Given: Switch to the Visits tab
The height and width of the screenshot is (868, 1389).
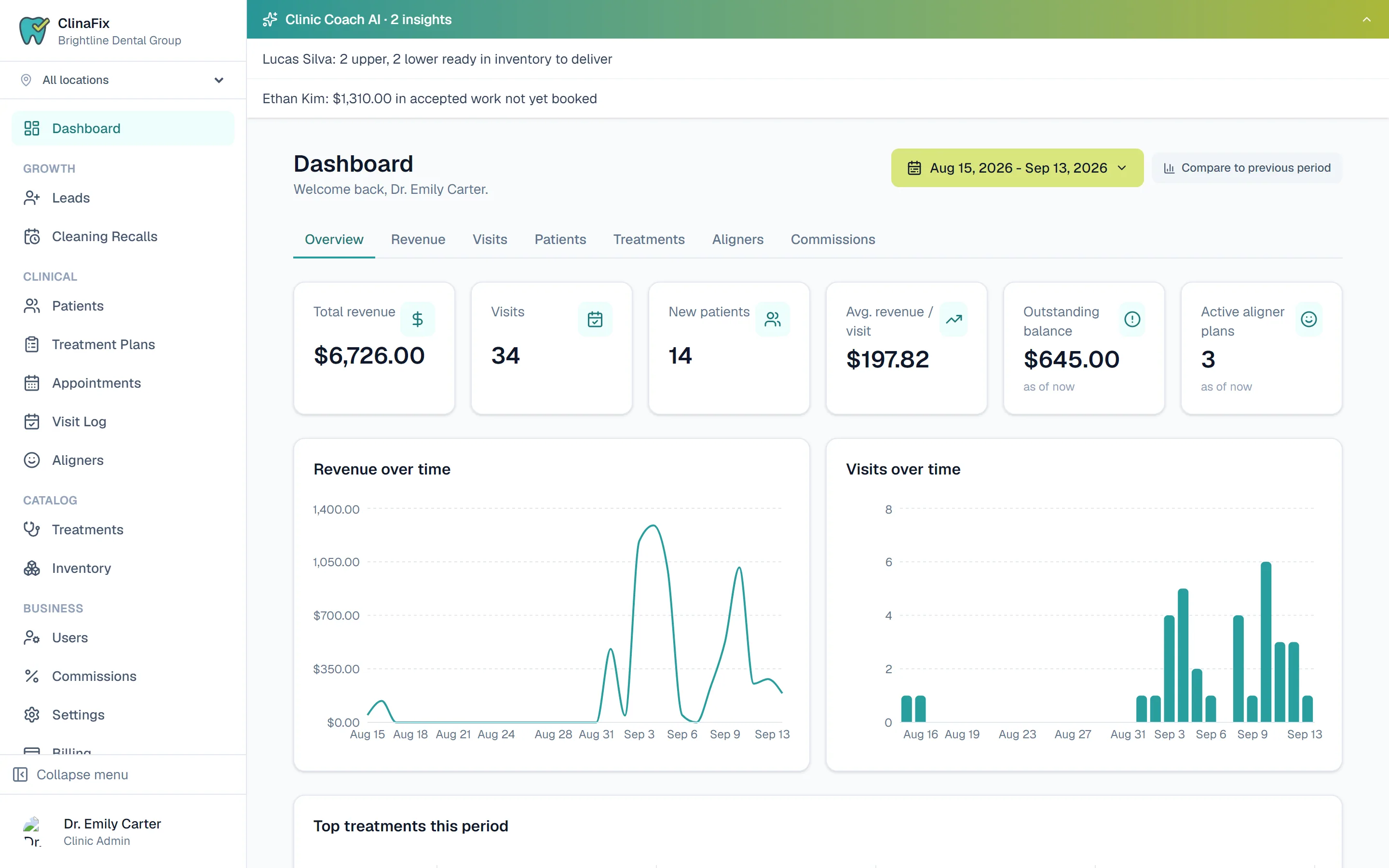Looking at the screenshot, I should [490, 239].
